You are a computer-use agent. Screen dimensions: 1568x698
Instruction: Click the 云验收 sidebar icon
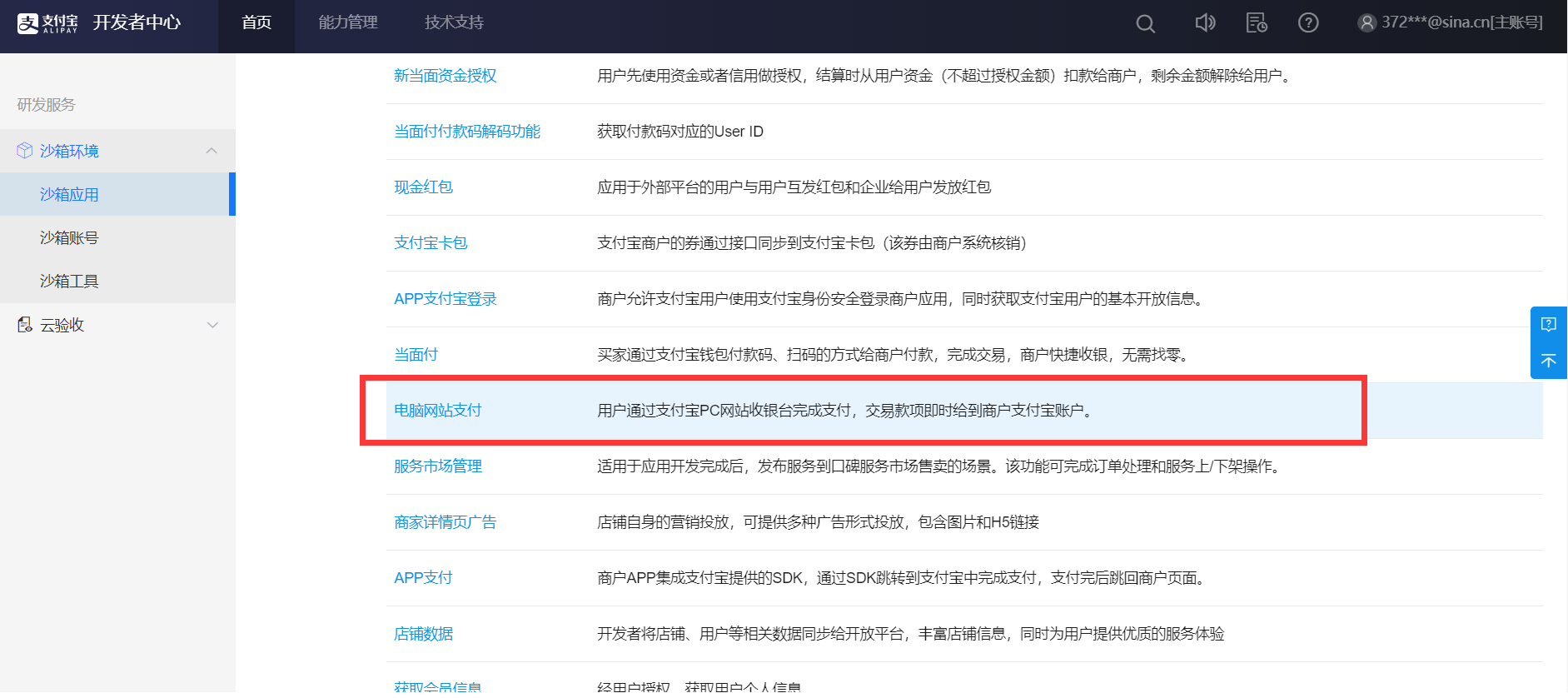point(25,325)
